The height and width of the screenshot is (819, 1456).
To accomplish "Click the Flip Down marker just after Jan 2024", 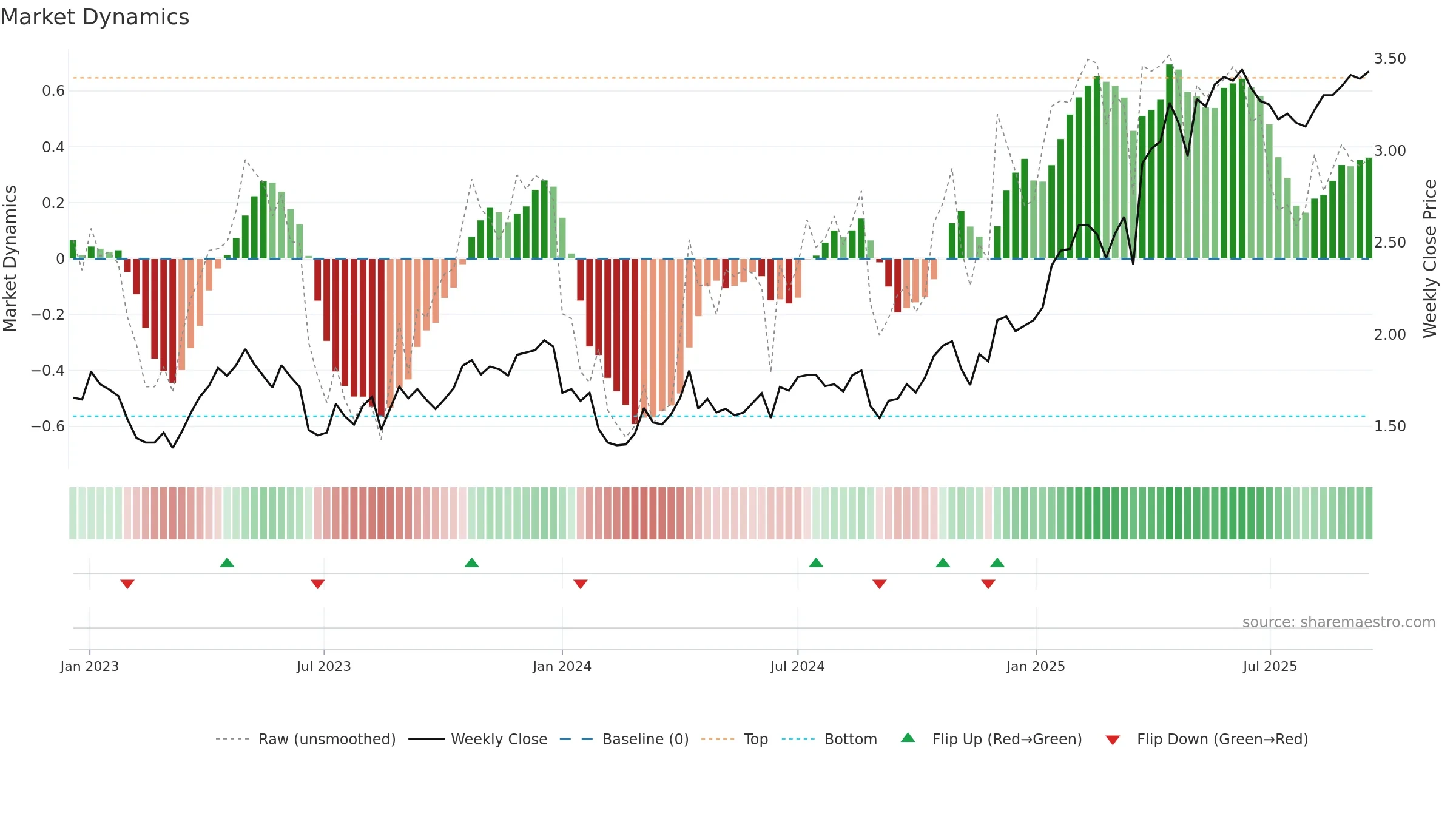I will [x=581, y=584].
